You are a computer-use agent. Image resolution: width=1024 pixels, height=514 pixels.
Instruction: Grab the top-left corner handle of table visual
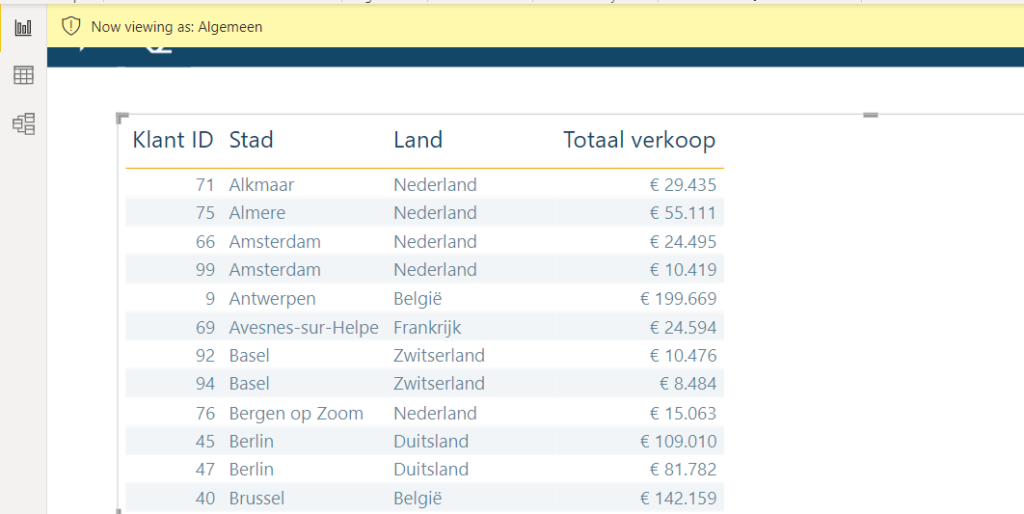coord(122,118)
